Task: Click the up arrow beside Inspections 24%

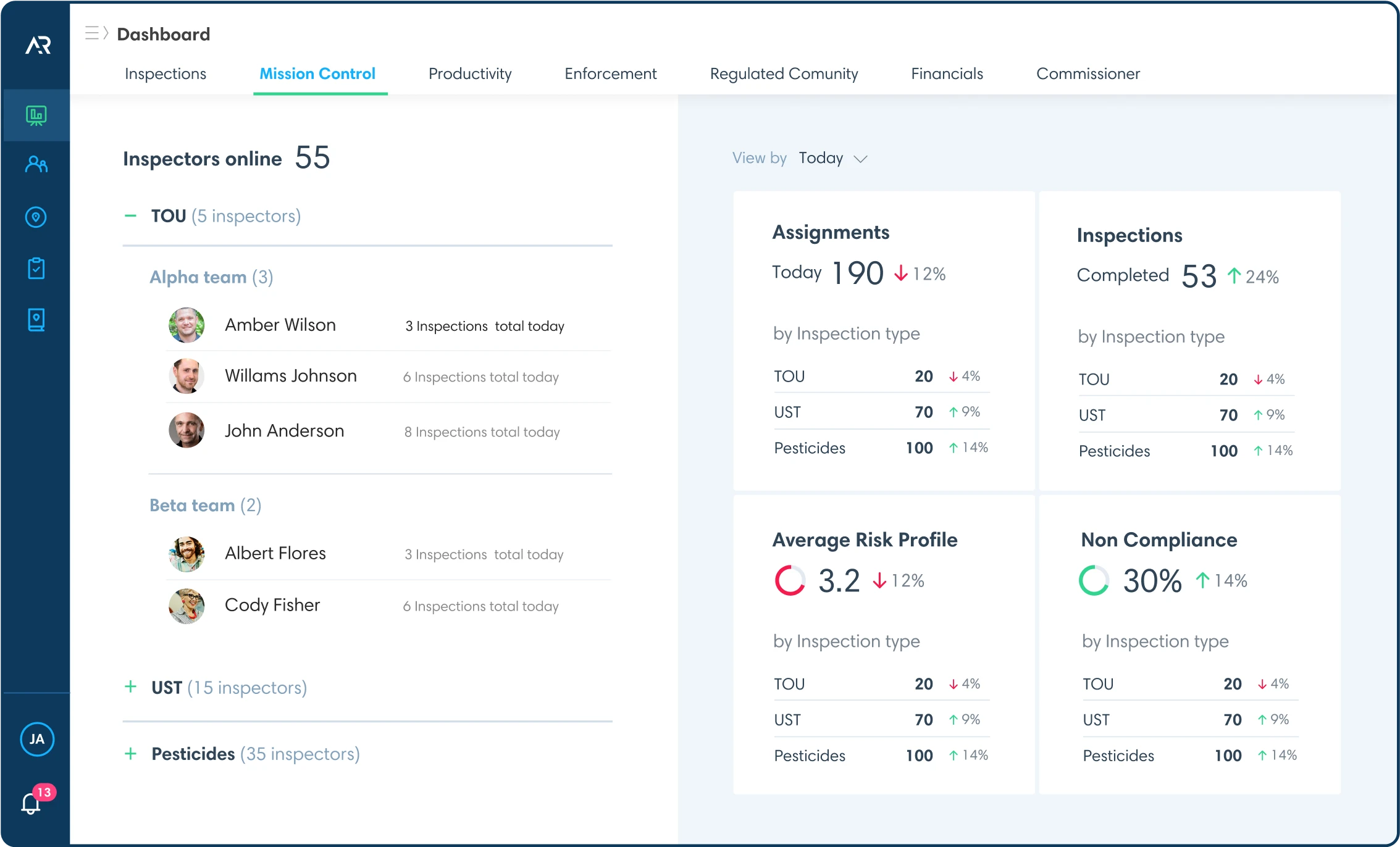Action: click(1234, 275)
